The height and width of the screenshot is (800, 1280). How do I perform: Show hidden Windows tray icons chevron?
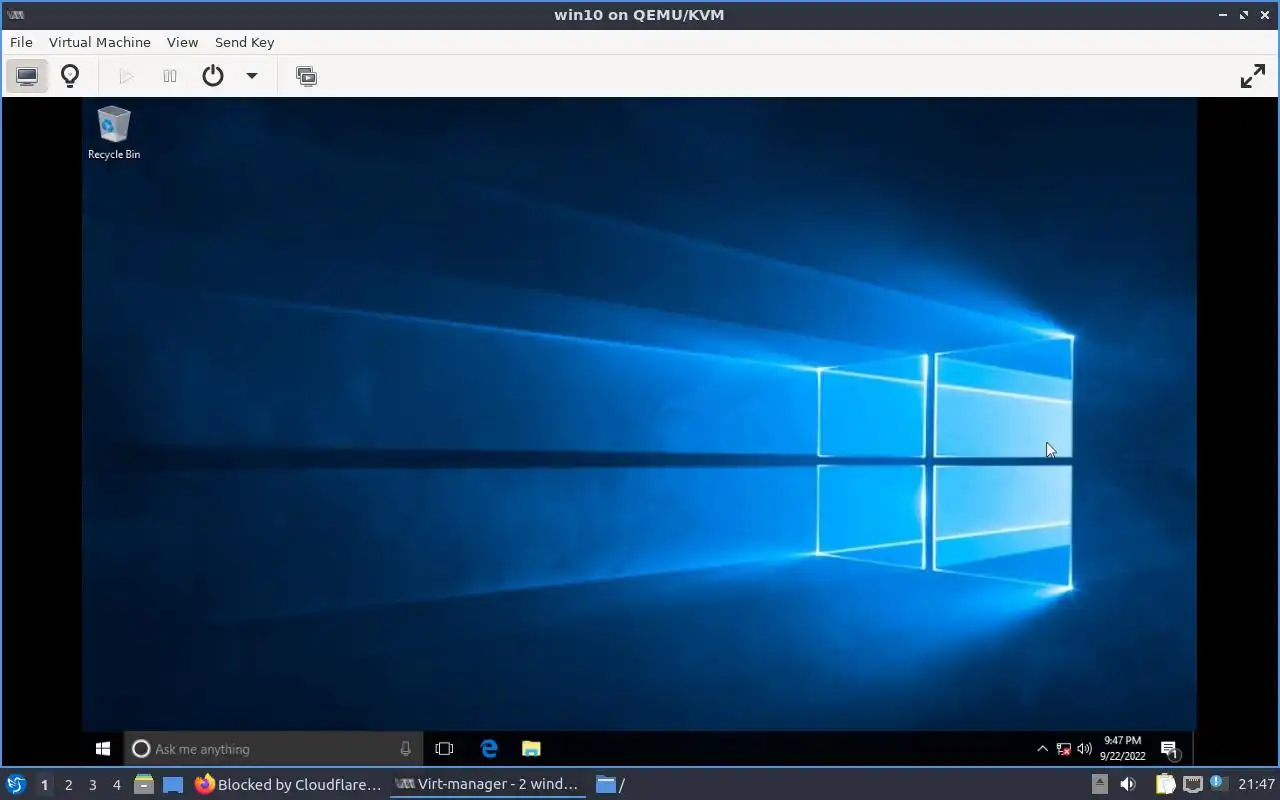1042,748
